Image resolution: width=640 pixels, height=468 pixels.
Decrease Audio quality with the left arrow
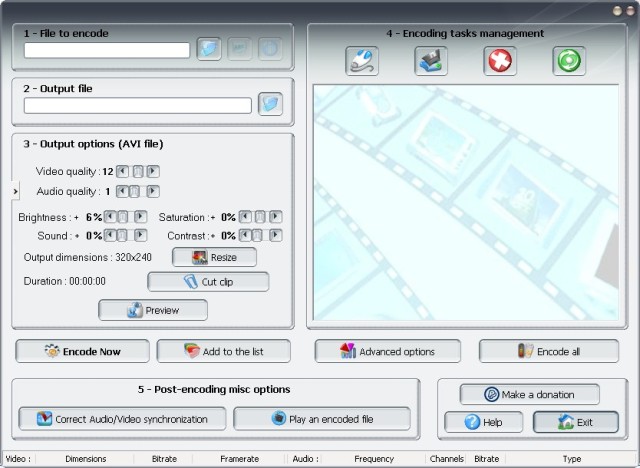121,191
